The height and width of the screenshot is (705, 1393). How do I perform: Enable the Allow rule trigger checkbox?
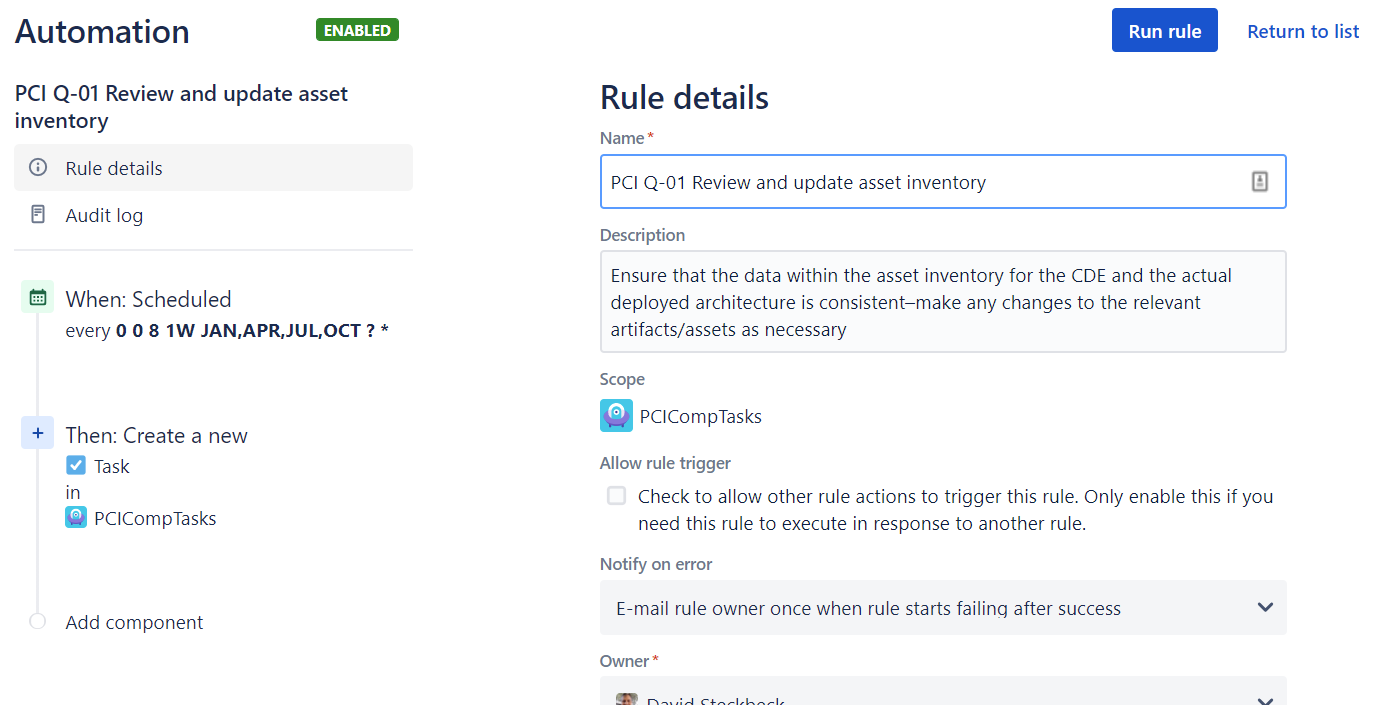pos(617,496)
